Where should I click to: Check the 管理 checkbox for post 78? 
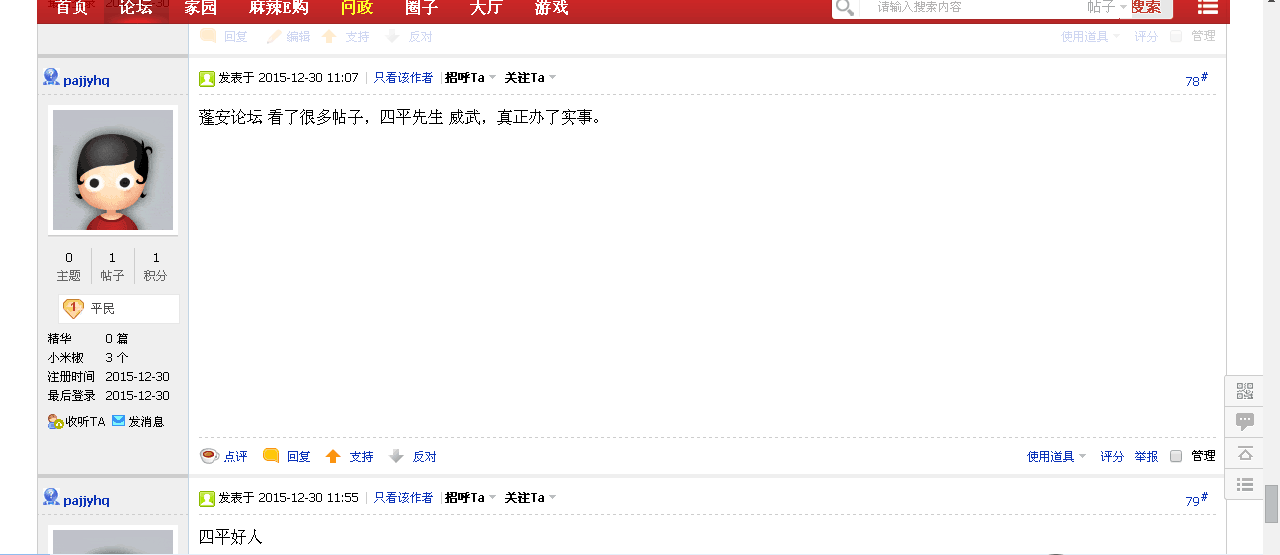tap(1176, 456)
